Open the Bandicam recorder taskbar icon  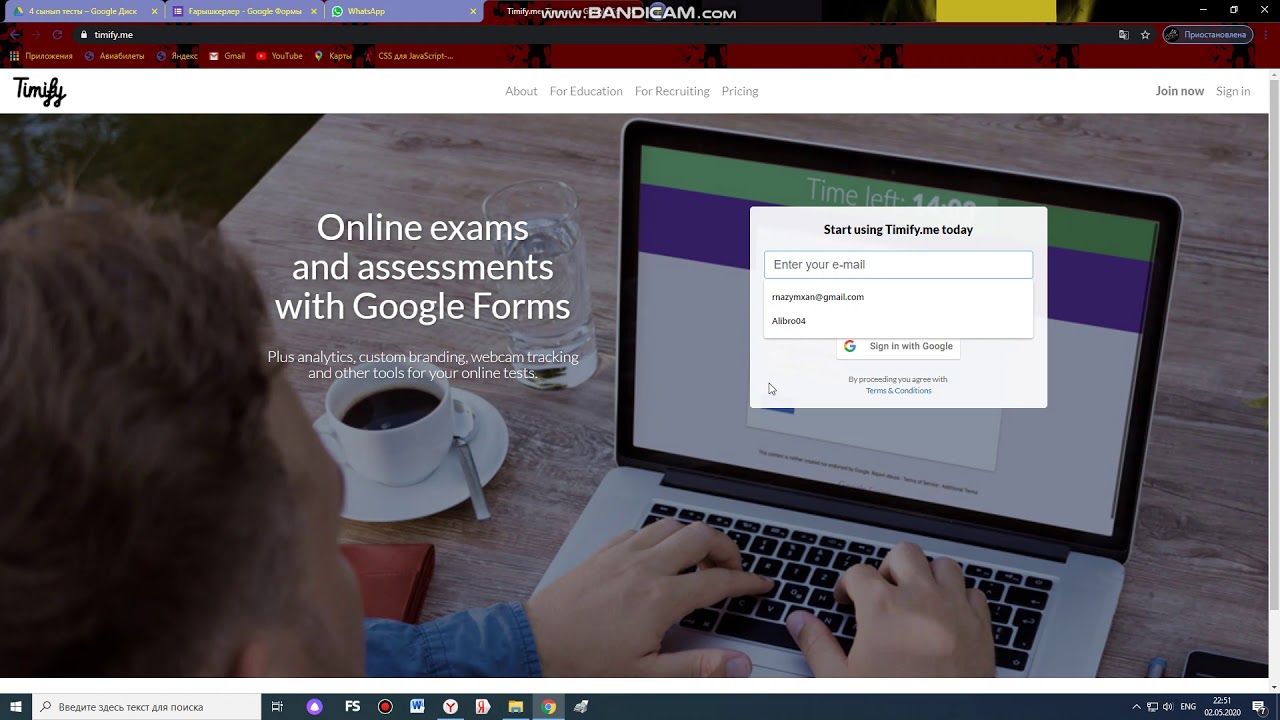click(x=385, y=707)
